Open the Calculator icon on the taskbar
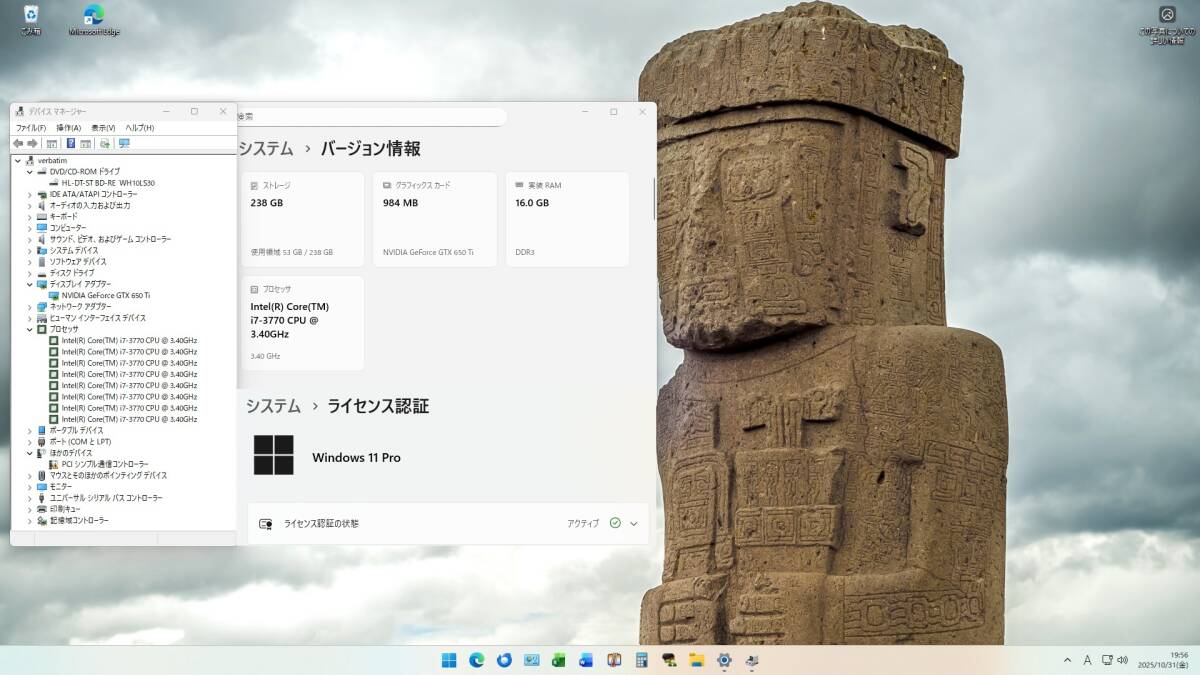 click(x=641, y=660)
